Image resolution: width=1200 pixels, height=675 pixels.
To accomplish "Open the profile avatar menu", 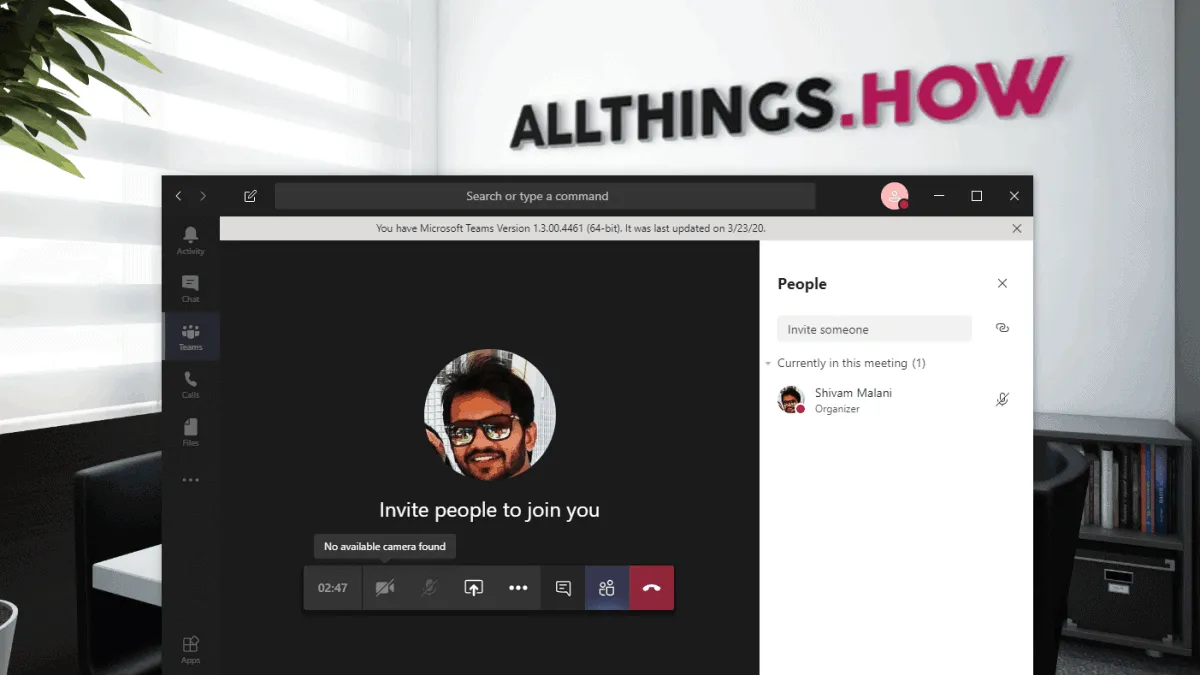I will coord(894,196).
